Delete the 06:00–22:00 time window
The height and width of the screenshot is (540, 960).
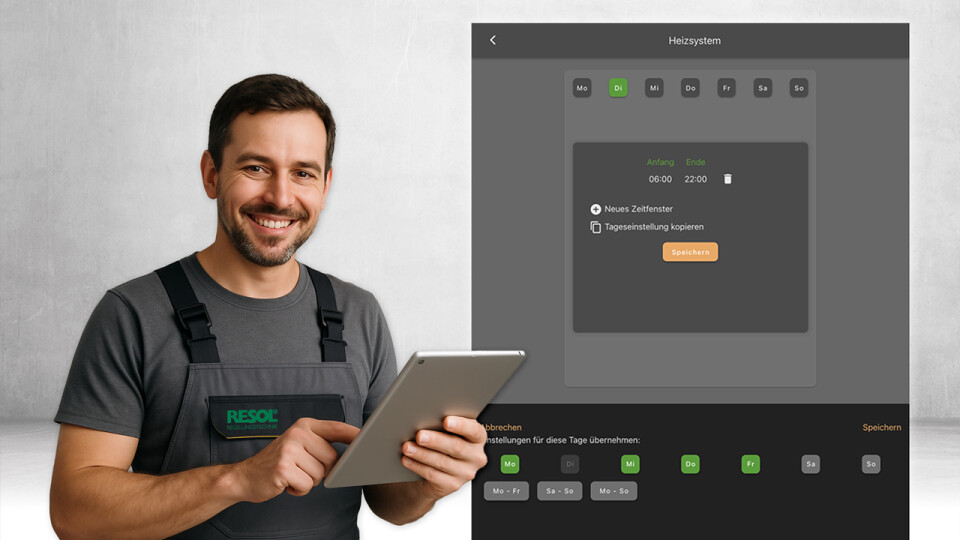coord(727,179)
